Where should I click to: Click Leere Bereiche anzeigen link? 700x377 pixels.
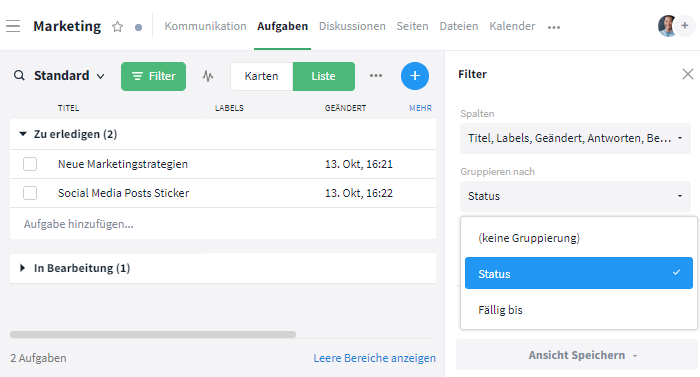(375, 358)
